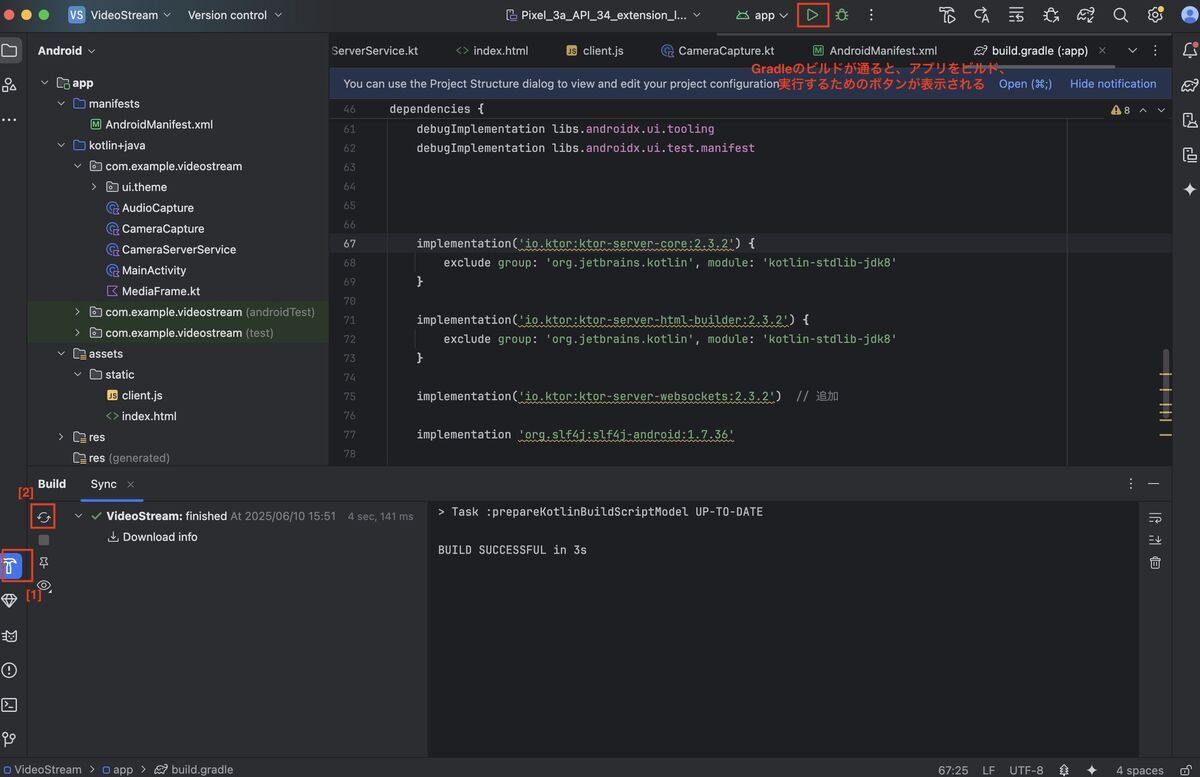Switch to the index.html editor tab
The image size is (1200, 777).
click(491, 51)
